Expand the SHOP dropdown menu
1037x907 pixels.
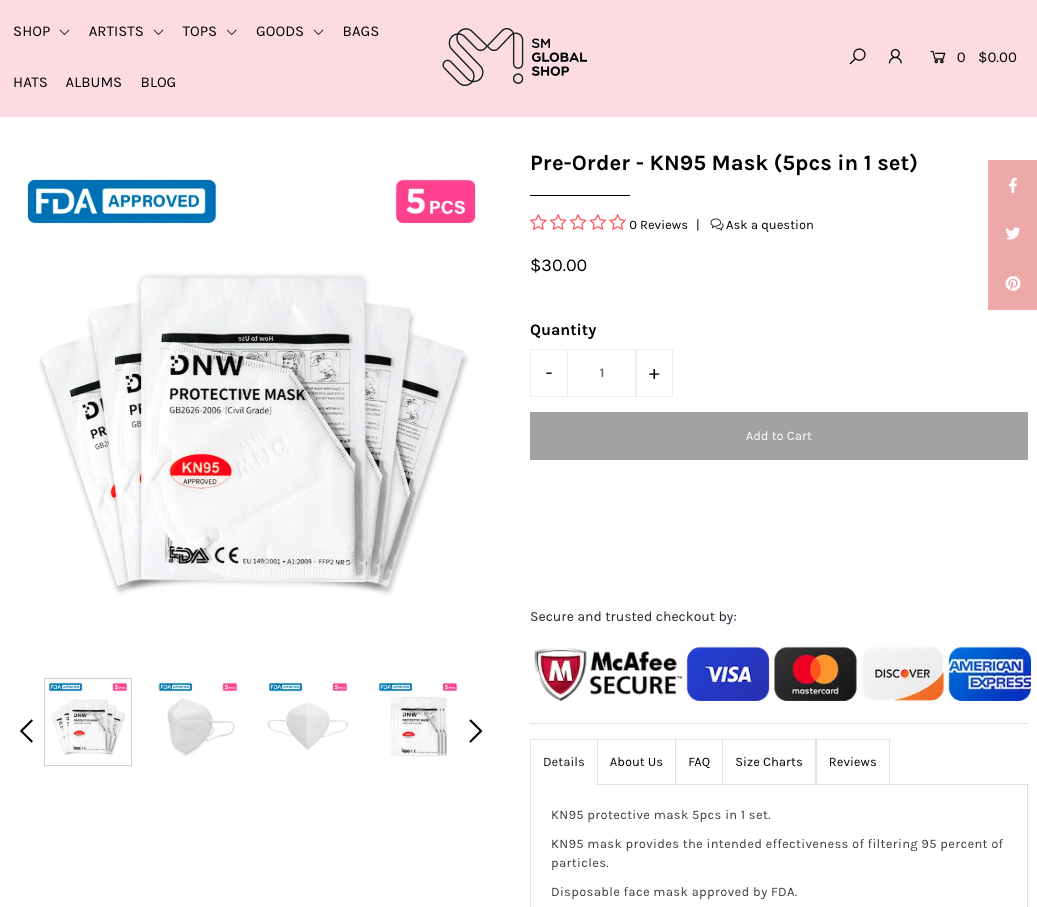pos(41,32)
